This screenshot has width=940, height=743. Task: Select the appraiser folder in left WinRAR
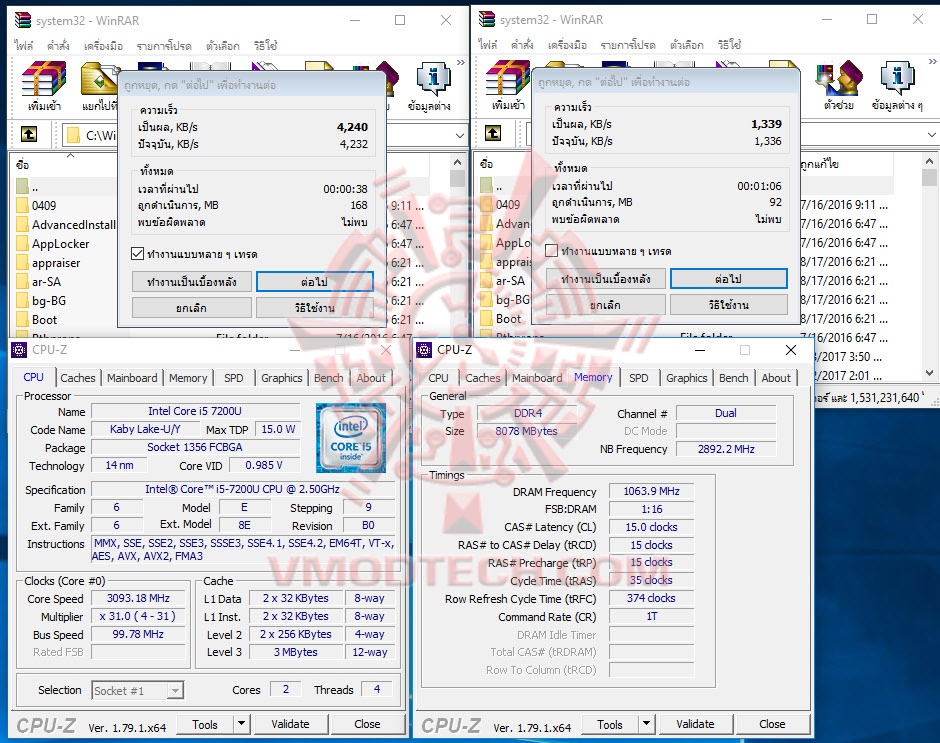[x=49, y=263]
